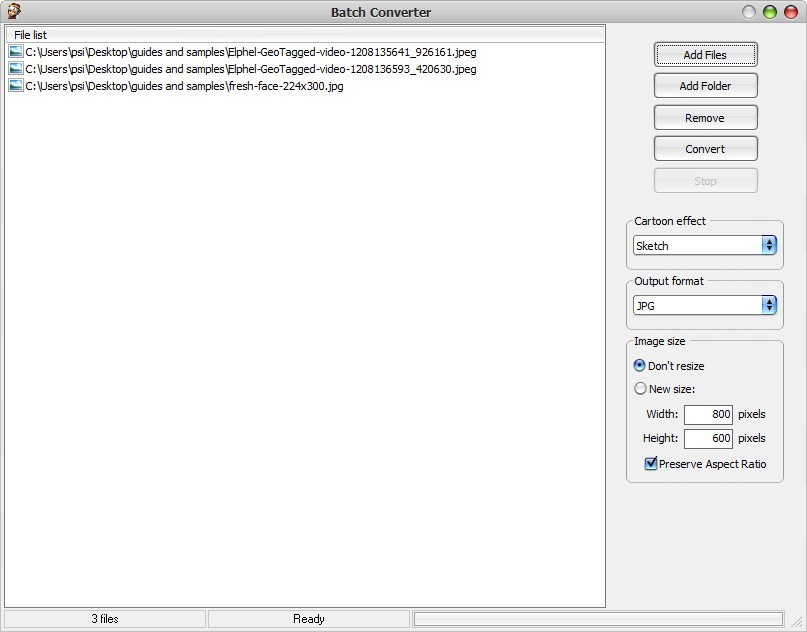This screenshot has width=807, height=632.
Task: Click the image icon beside fresh-face-224x300.jpg
Action: [15, 86]
